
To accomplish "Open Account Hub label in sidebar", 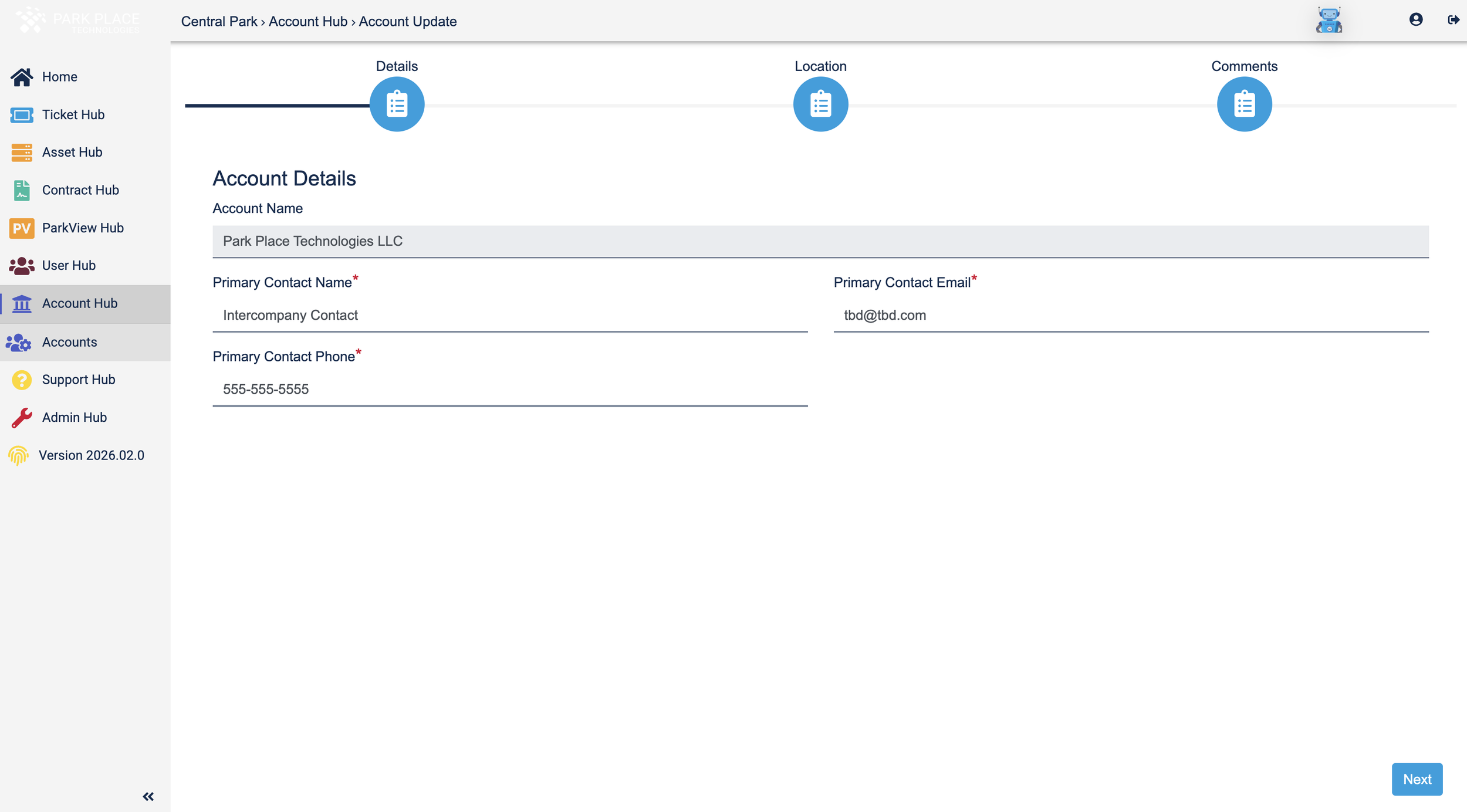I will (x=80, y=303).
